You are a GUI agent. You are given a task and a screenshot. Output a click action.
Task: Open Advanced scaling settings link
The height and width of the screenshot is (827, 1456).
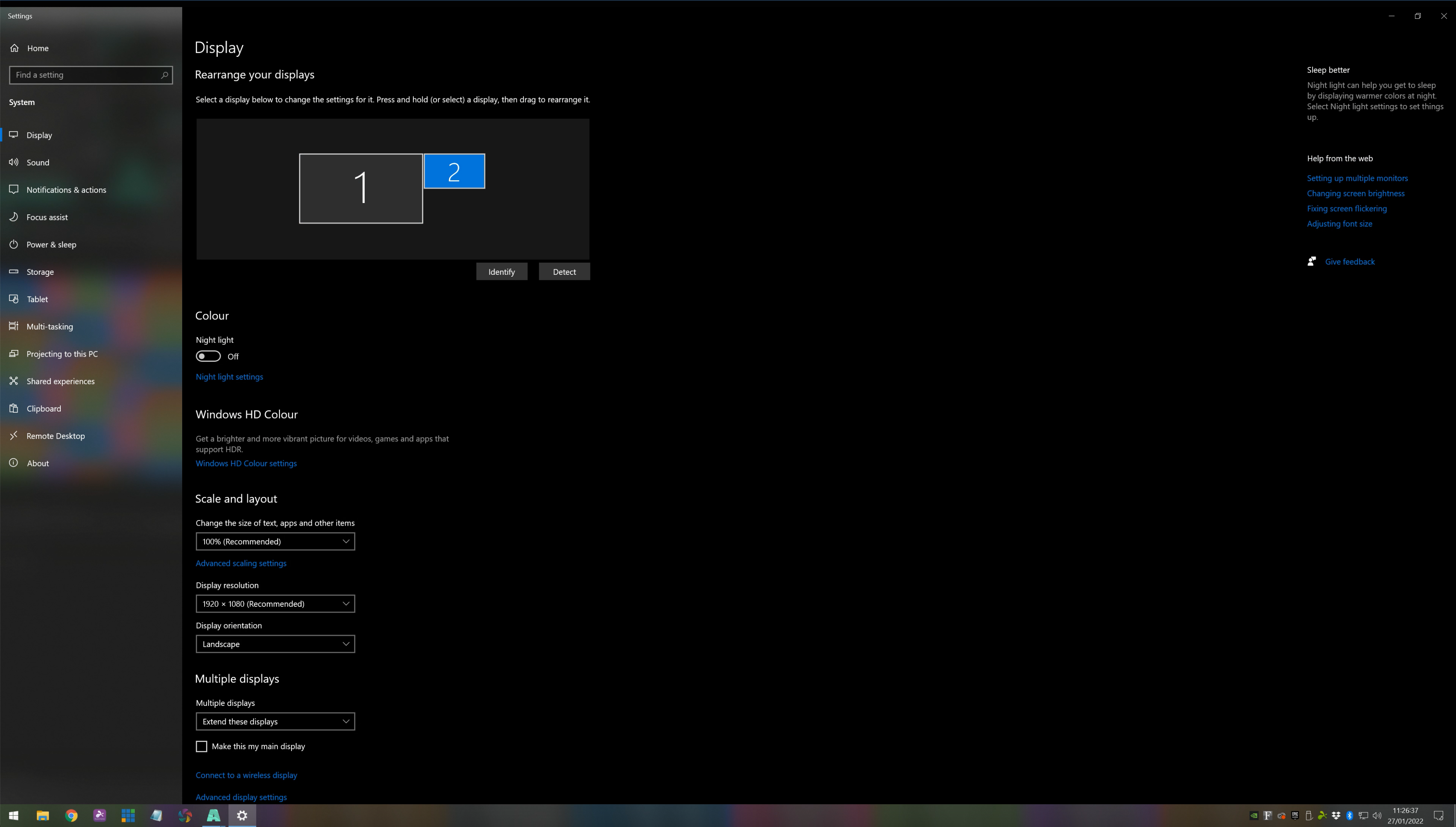pyautogui.click(x=241, y=563)
